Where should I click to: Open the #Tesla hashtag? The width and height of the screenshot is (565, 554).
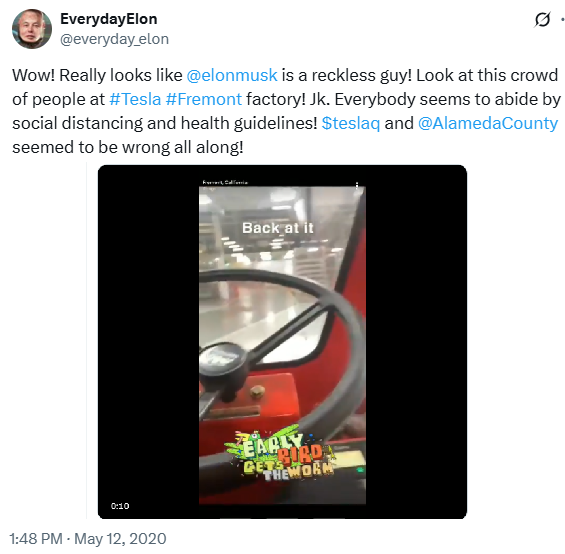pyautogui.click(x=135, y=99)
